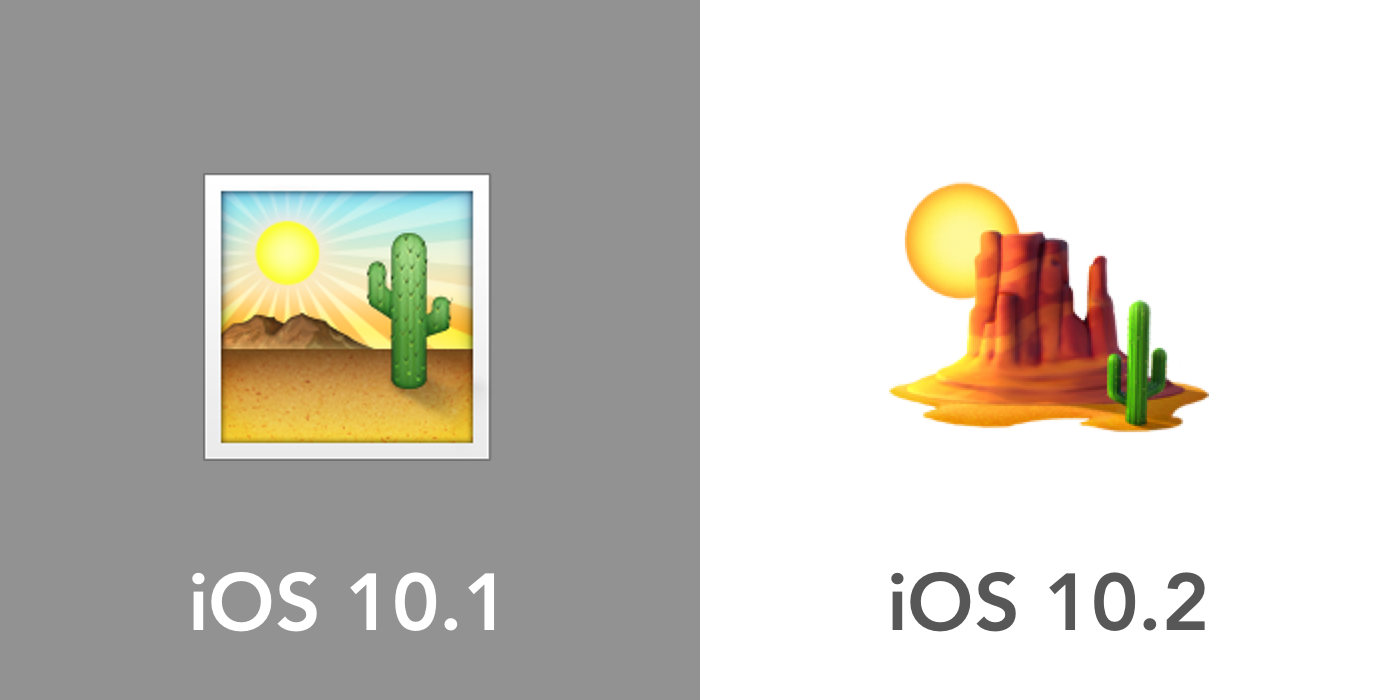
Task: Click the brown mountains in the framed emoji
Action: point(282,332)
